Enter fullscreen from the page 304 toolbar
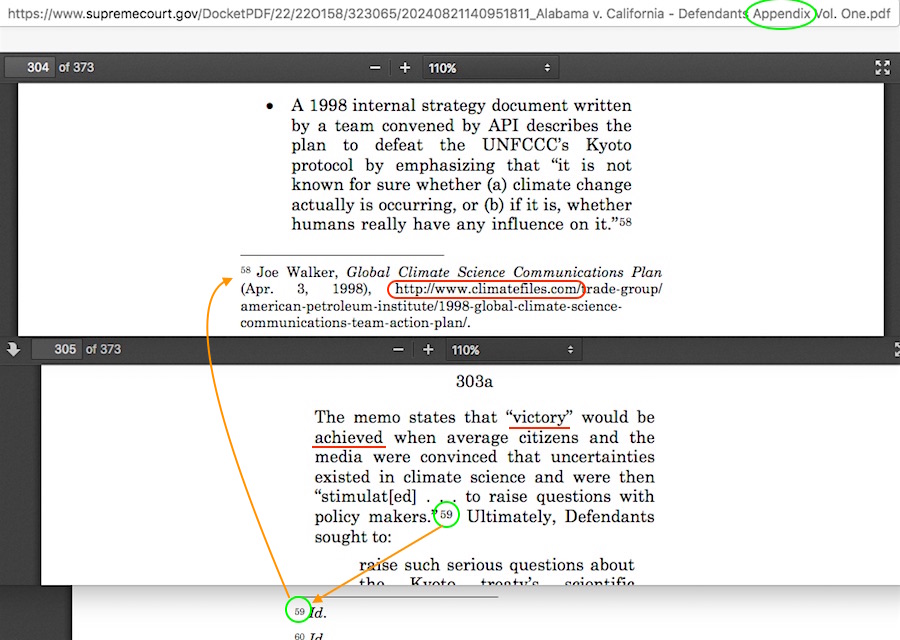900x640 pixels. [x=882, y=68]
